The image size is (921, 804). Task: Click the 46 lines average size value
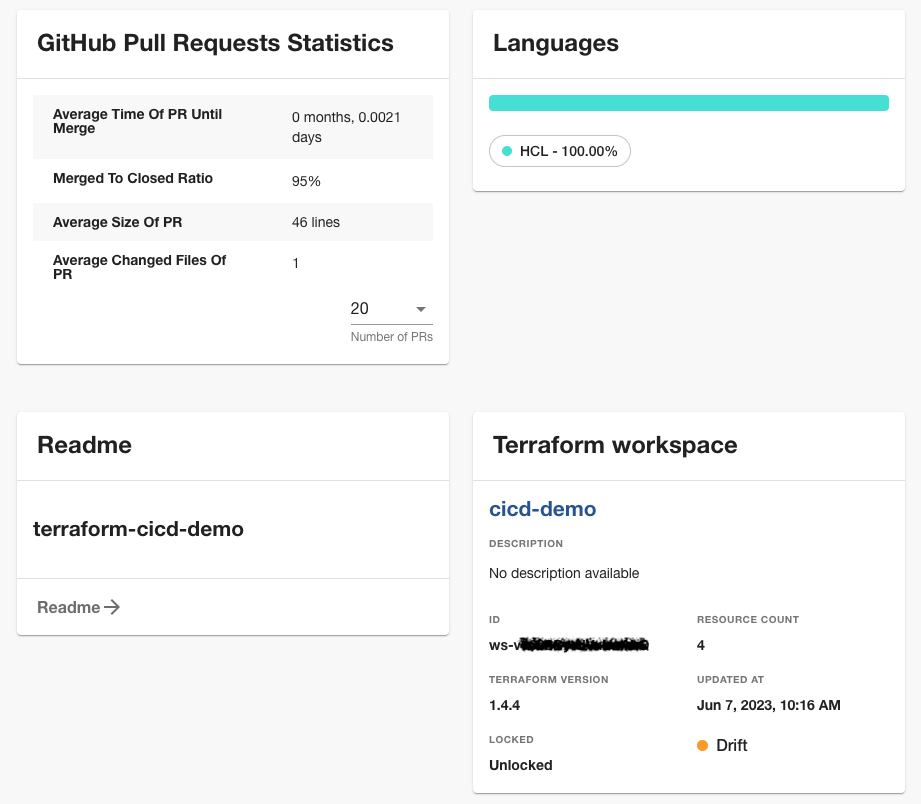click(x=316, y=222)
